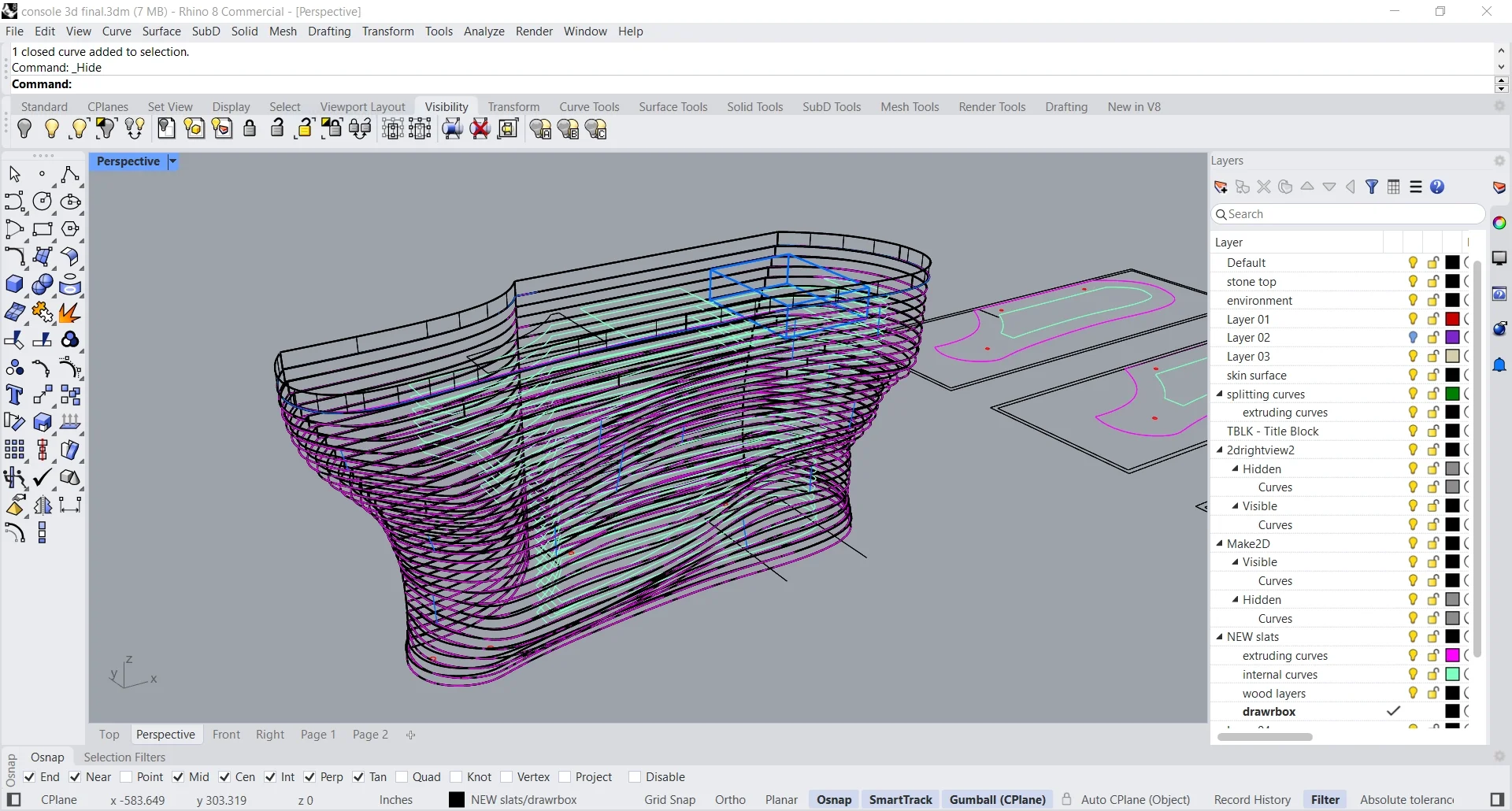Click the Hide Objects lightbulb icon

tap(24, 129)
